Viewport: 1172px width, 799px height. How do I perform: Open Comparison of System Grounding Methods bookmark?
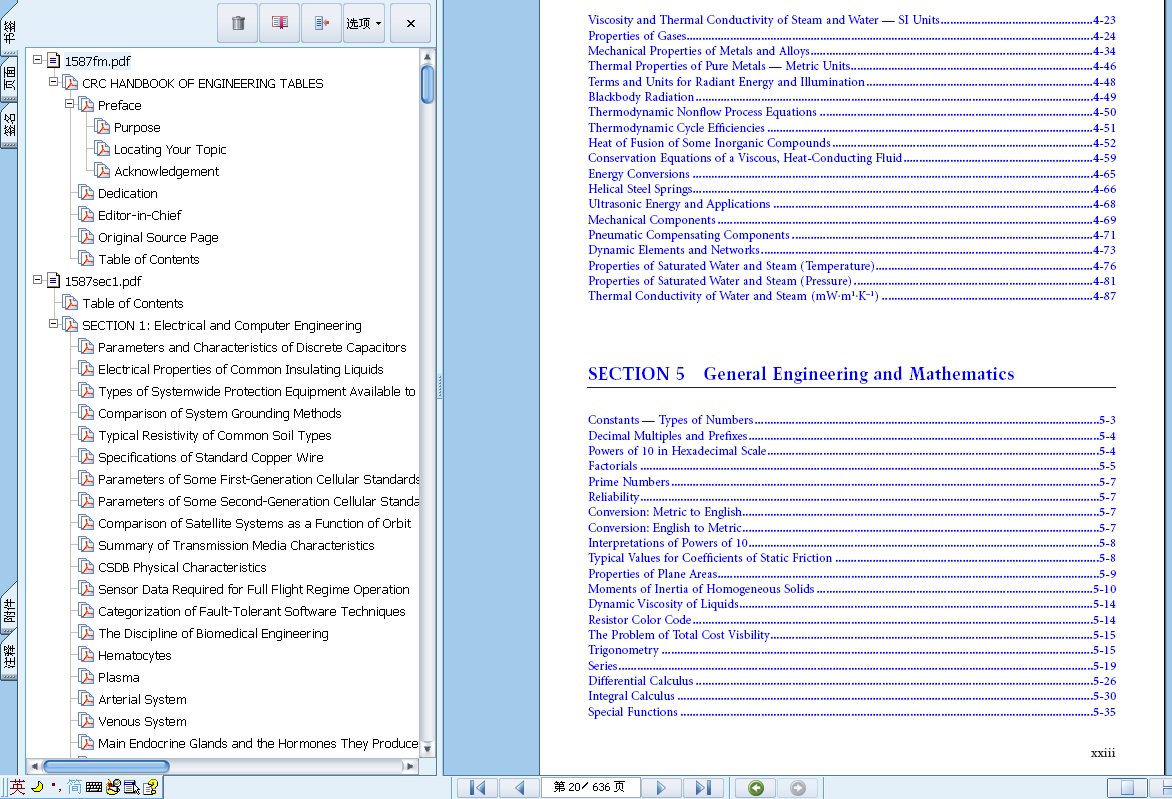click(220, 413)
